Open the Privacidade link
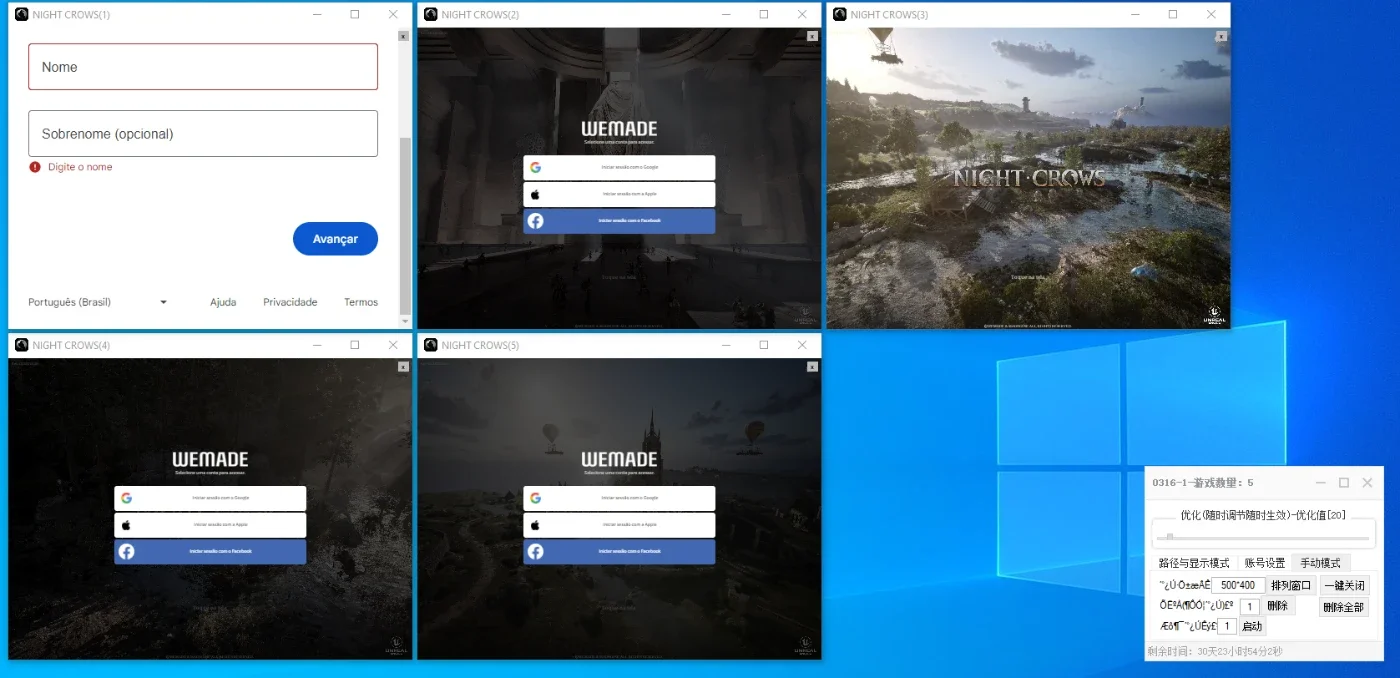1400x678 pixels. (290, 302)
